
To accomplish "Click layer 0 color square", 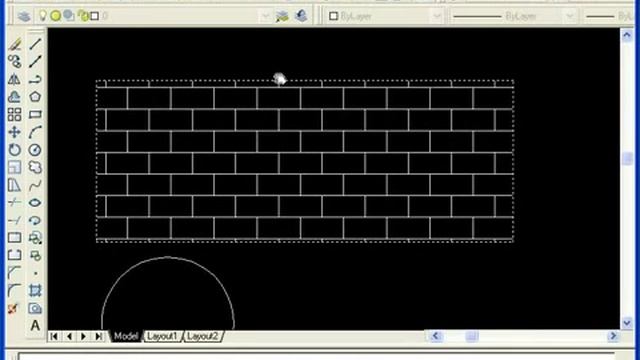I will pos(95,16).
